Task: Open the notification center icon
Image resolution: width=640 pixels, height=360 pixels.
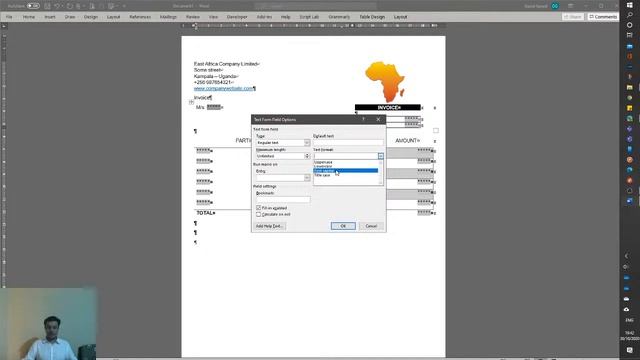Action: click(629, 350)
